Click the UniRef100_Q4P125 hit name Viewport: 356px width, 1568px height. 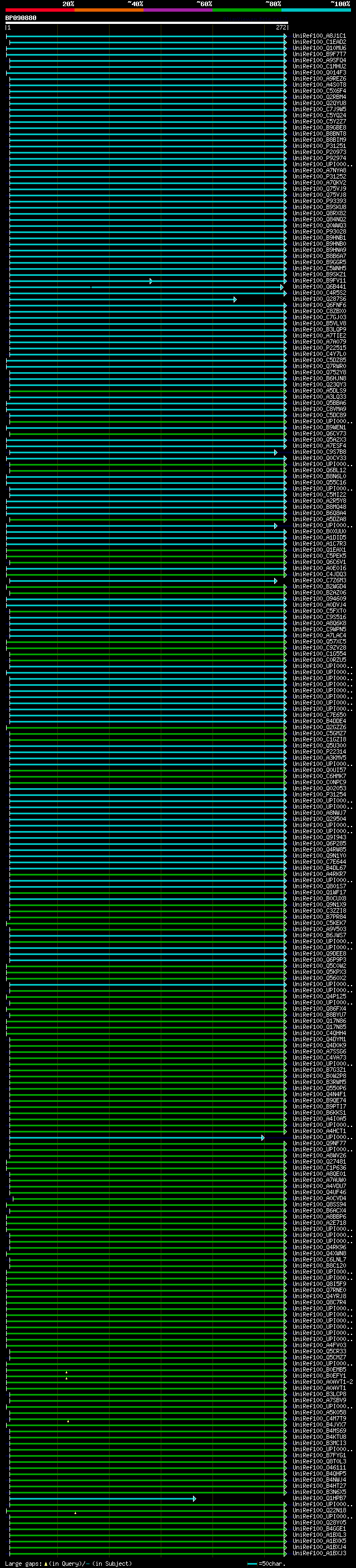point(319,996)
